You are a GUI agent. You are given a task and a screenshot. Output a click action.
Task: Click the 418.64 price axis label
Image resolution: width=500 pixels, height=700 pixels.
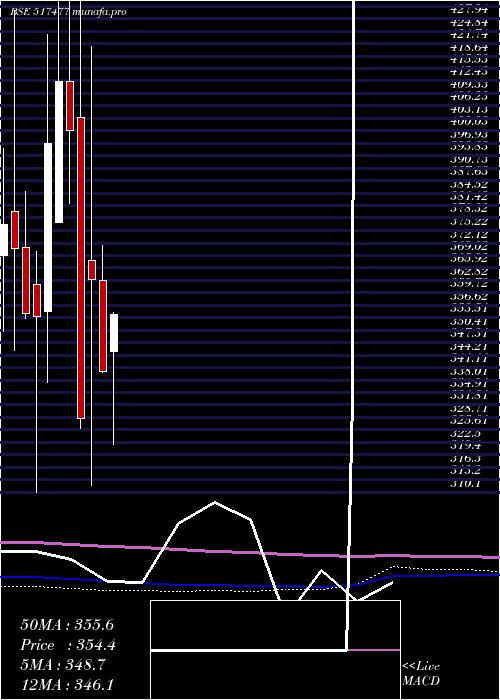point(468,47)
